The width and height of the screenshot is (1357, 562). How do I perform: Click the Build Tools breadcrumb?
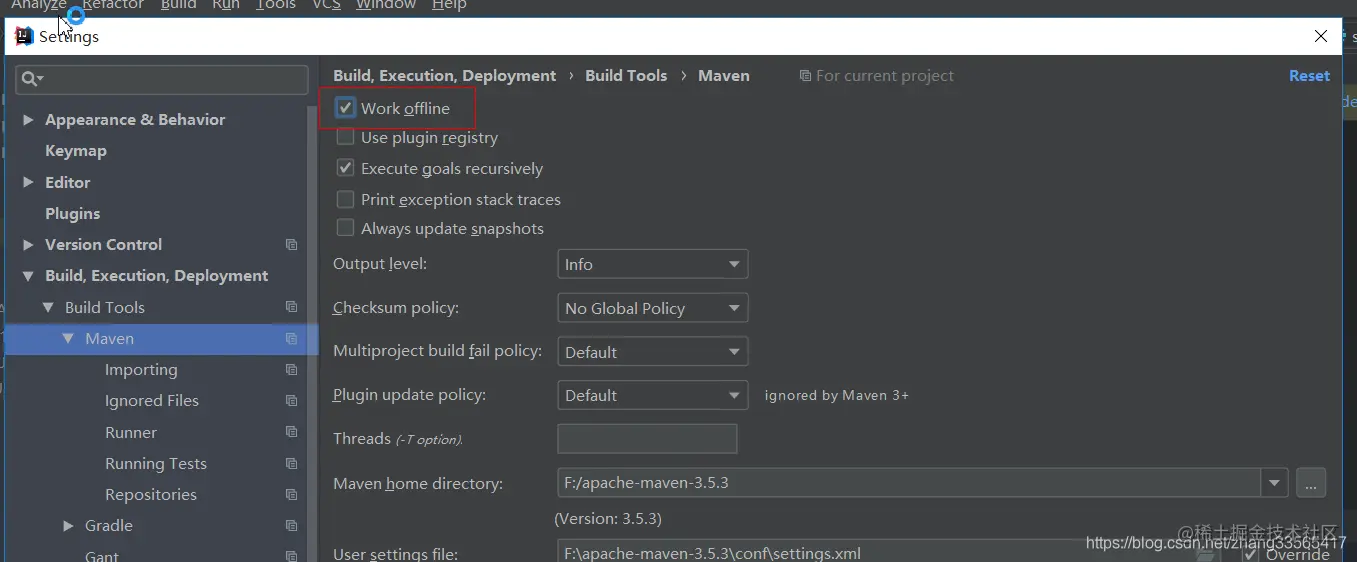point(626,76)
